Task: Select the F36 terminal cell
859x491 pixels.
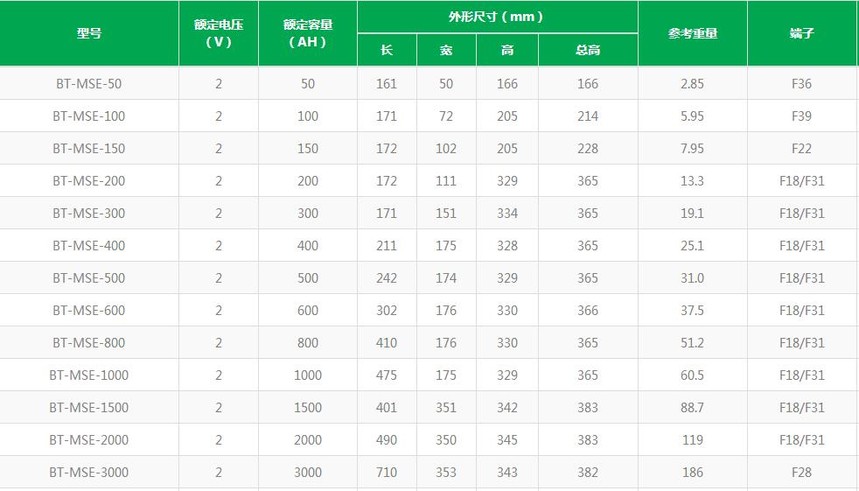Action: pyautogui.click(x=802, y=83)
